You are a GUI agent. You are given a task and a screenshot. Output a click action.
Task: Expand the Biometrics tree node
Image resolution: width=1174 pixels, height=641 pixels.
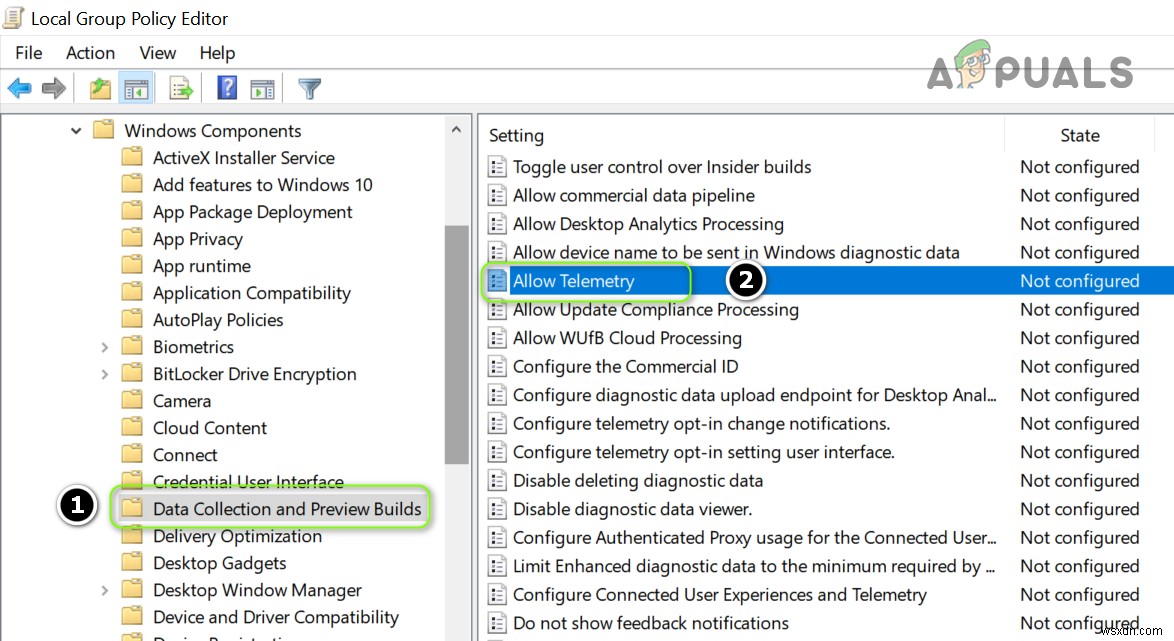(x=104, y=346)
